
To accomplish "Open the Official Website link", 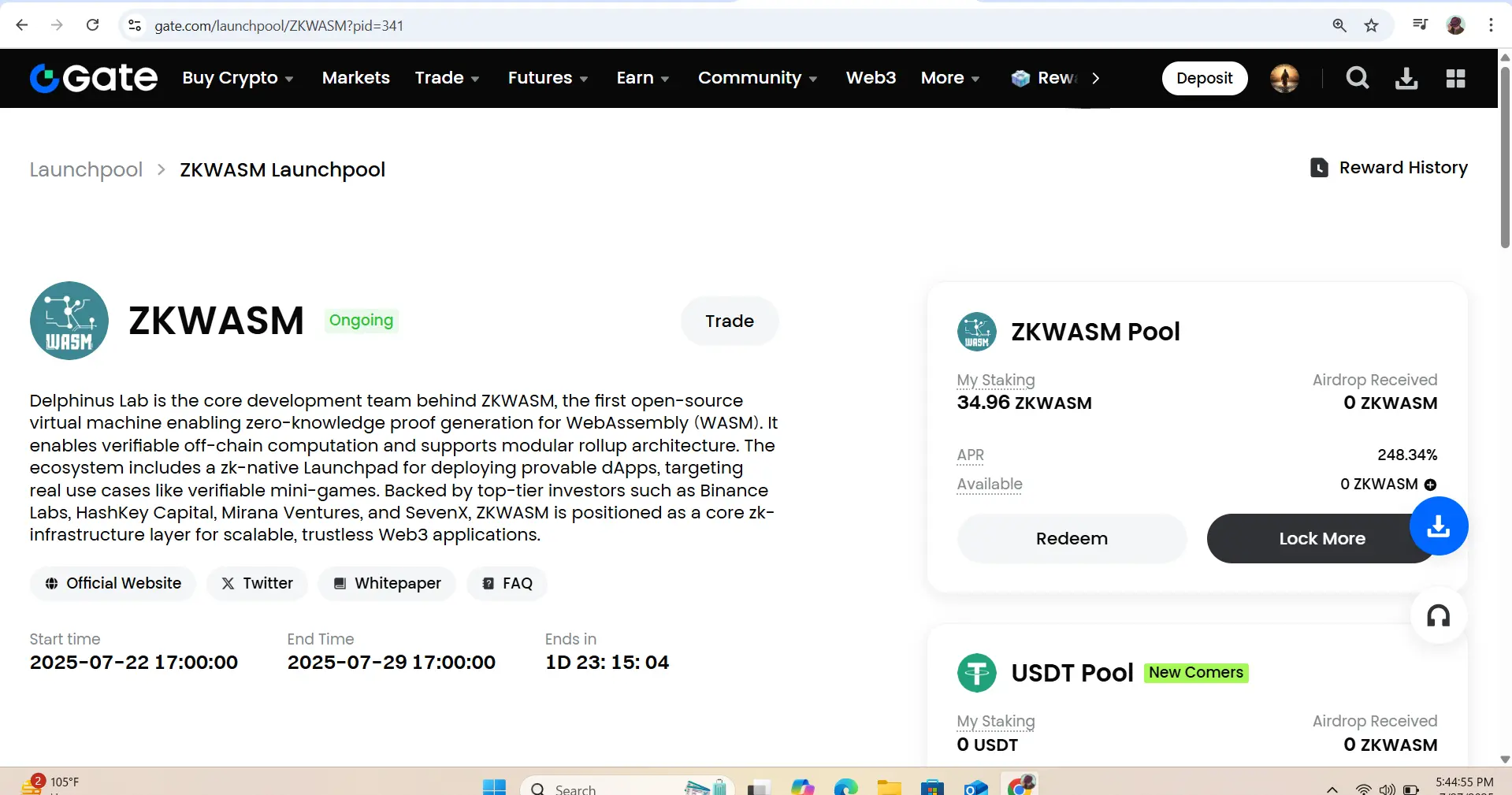I will 113,584.
